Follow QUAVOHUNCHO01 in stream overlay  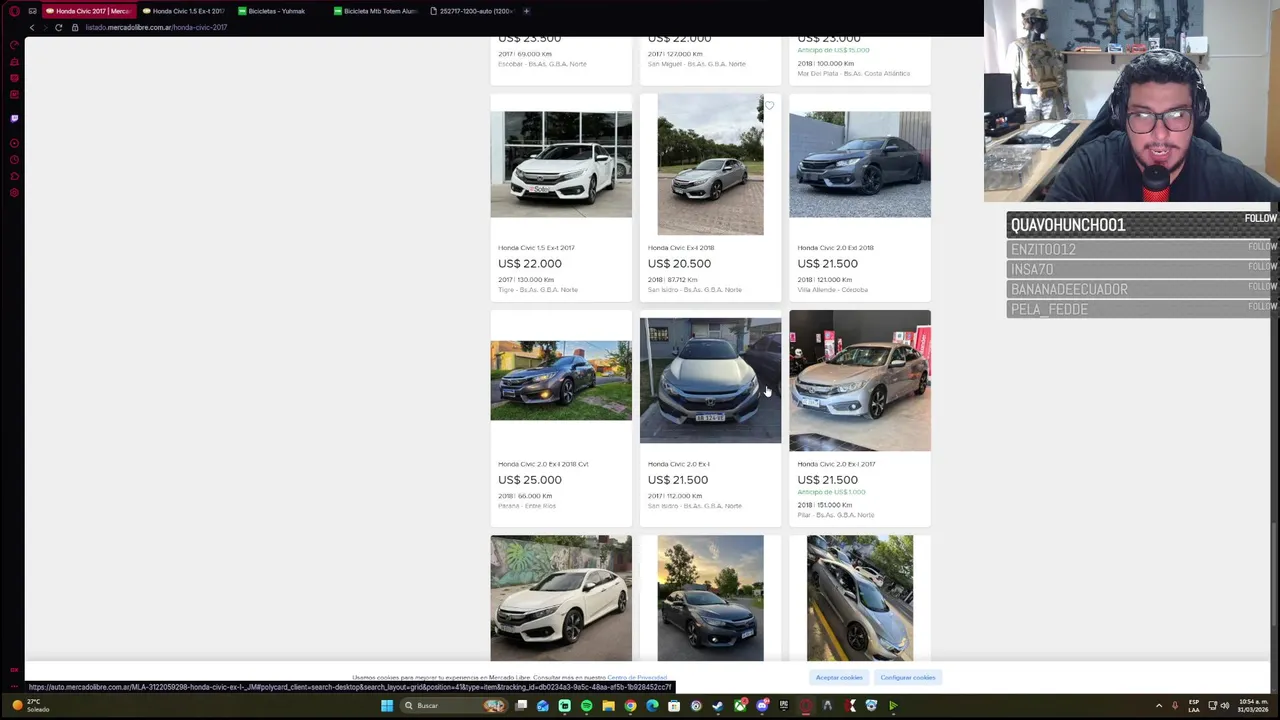[1260, 218]
